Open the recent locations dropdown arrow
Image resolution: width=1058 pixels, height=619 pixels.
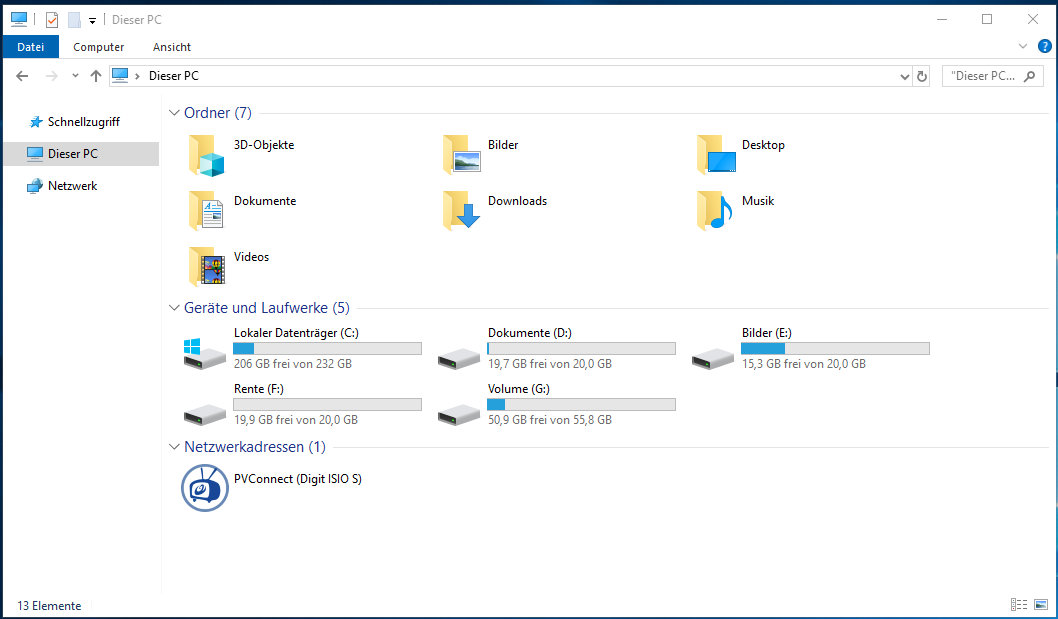tap(75, 76)
